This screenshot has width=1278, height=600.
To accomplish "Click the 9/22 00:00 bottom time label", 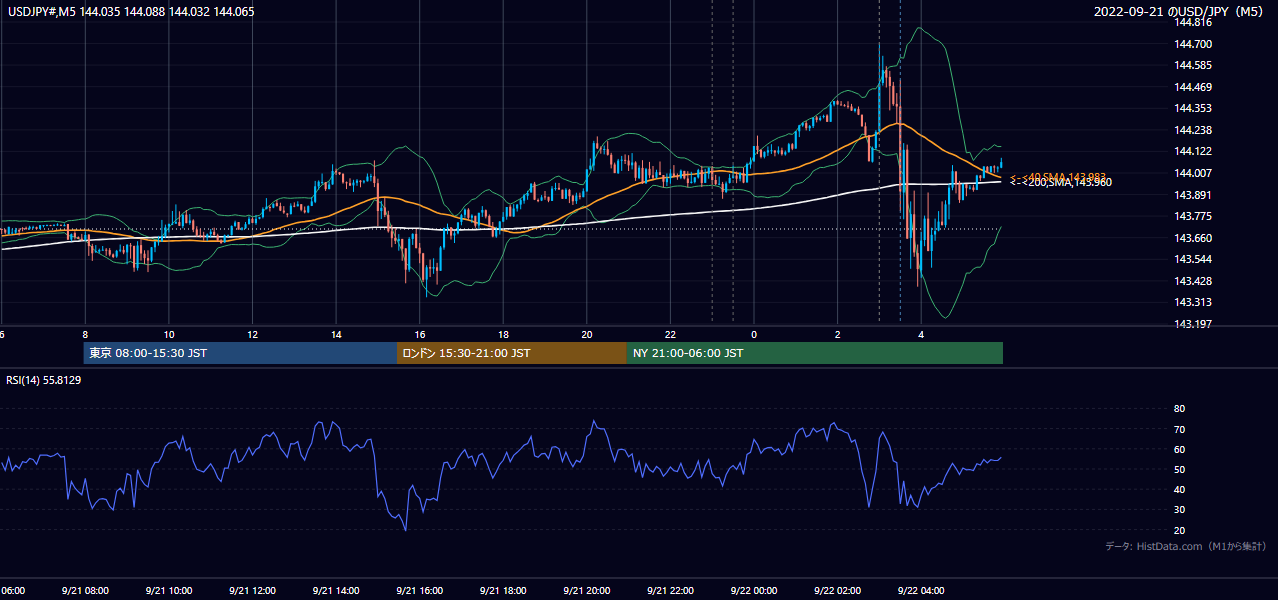I will 754,590.
